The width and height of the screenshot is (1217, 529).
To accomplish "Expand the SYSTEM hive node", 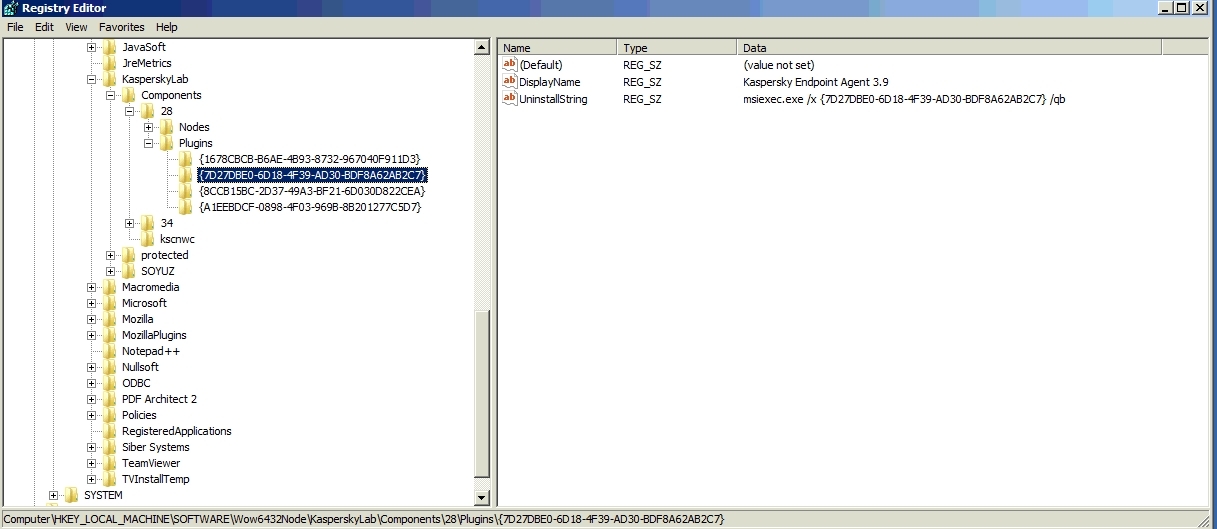I will (x=54, y=495).
